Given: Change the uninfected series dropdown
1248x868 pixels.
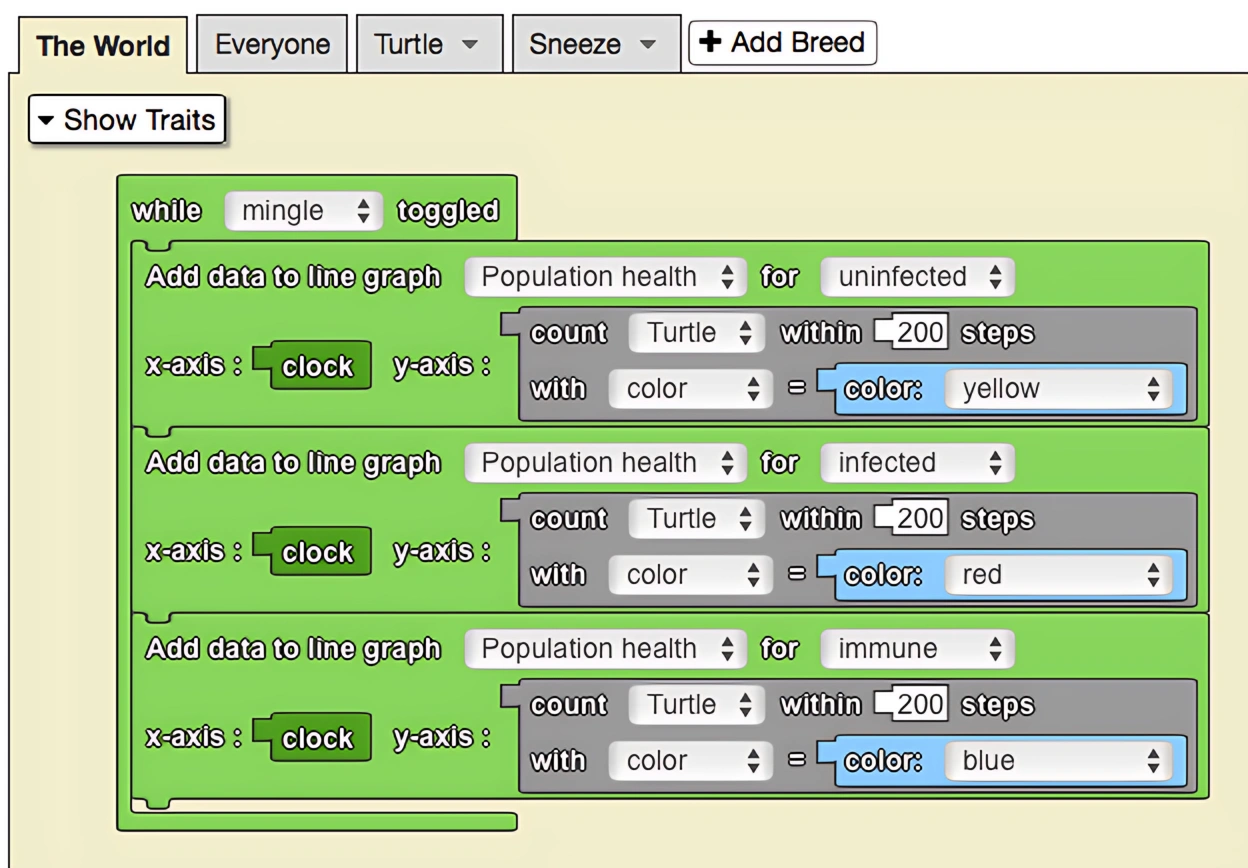Looking at the screenshot, I should click(916, 277).
